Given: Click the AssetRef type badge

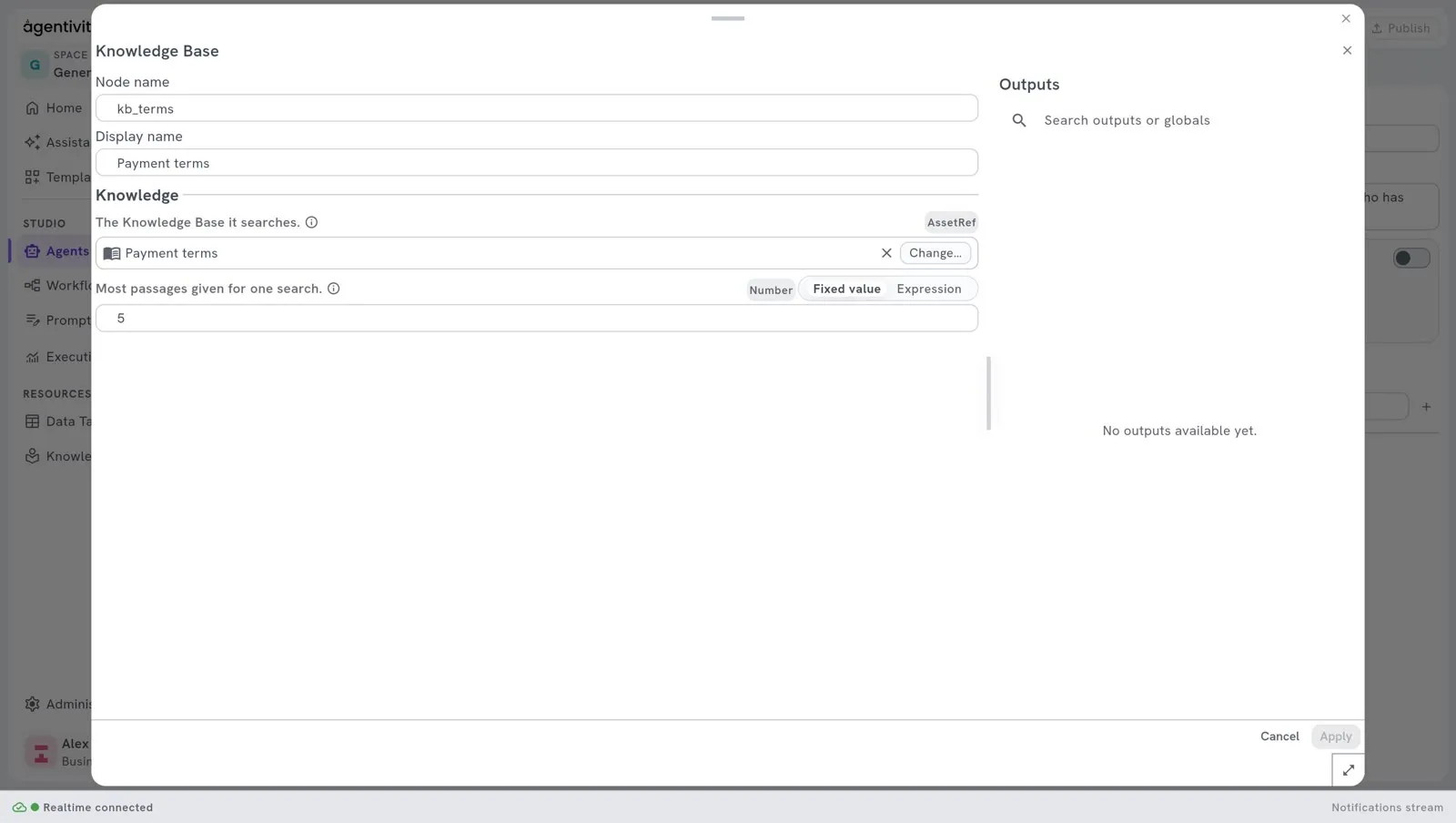Looking at the screenshot, I should point(951,222).
